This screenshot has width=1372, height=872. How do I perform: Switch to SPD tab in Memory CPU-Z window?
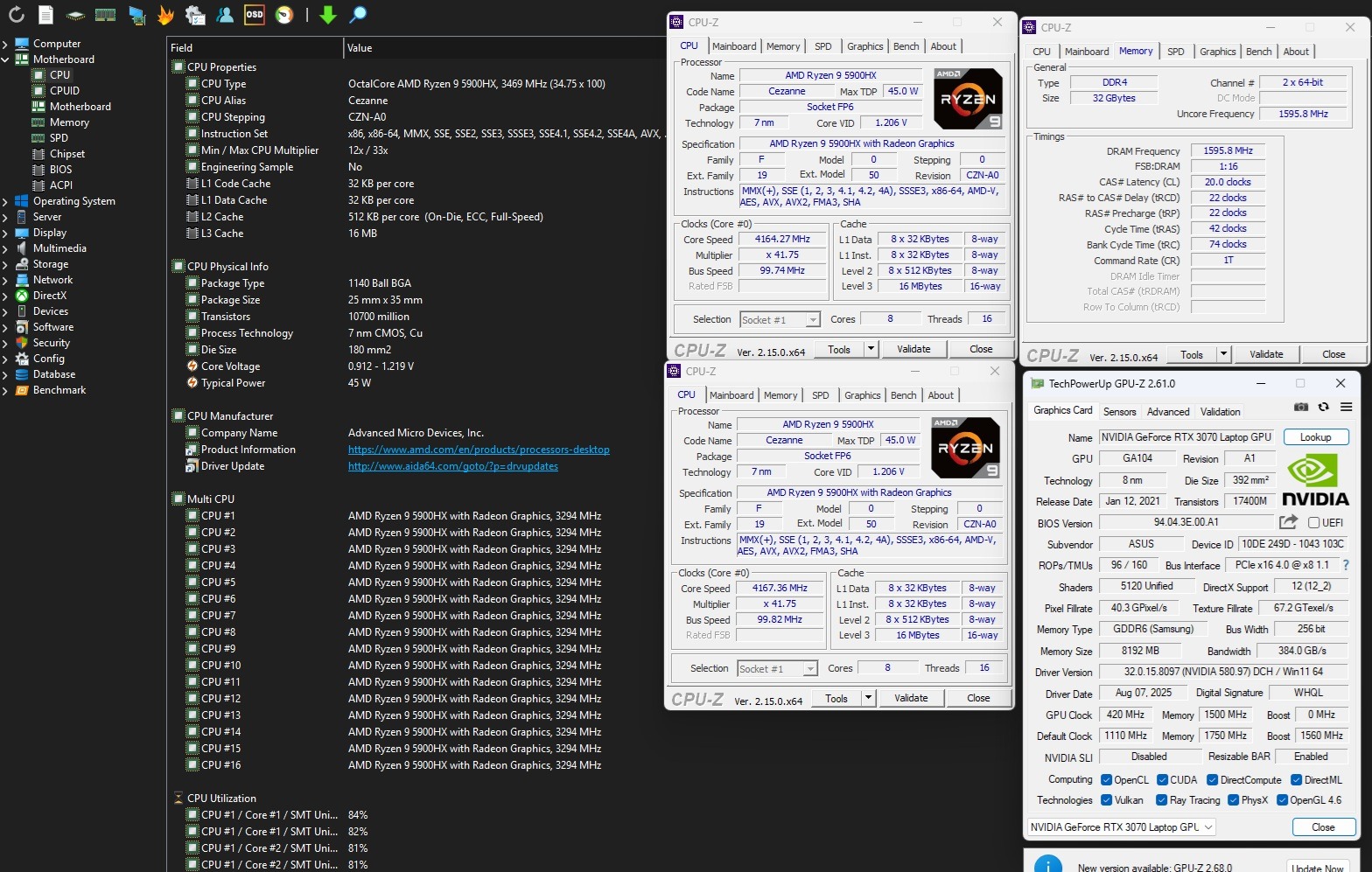(x=1176, y=52)
